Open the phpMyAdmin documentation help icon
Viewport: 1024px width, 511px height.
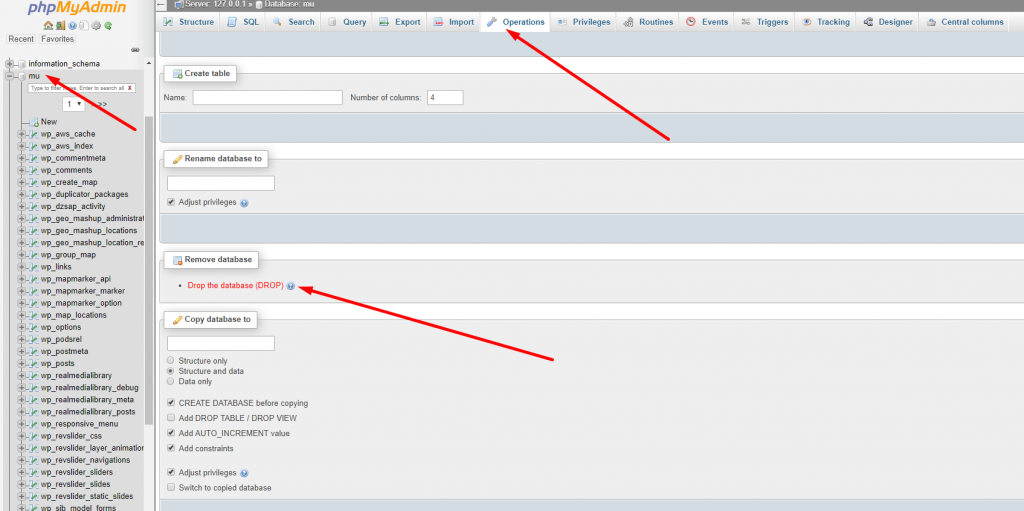72,25
